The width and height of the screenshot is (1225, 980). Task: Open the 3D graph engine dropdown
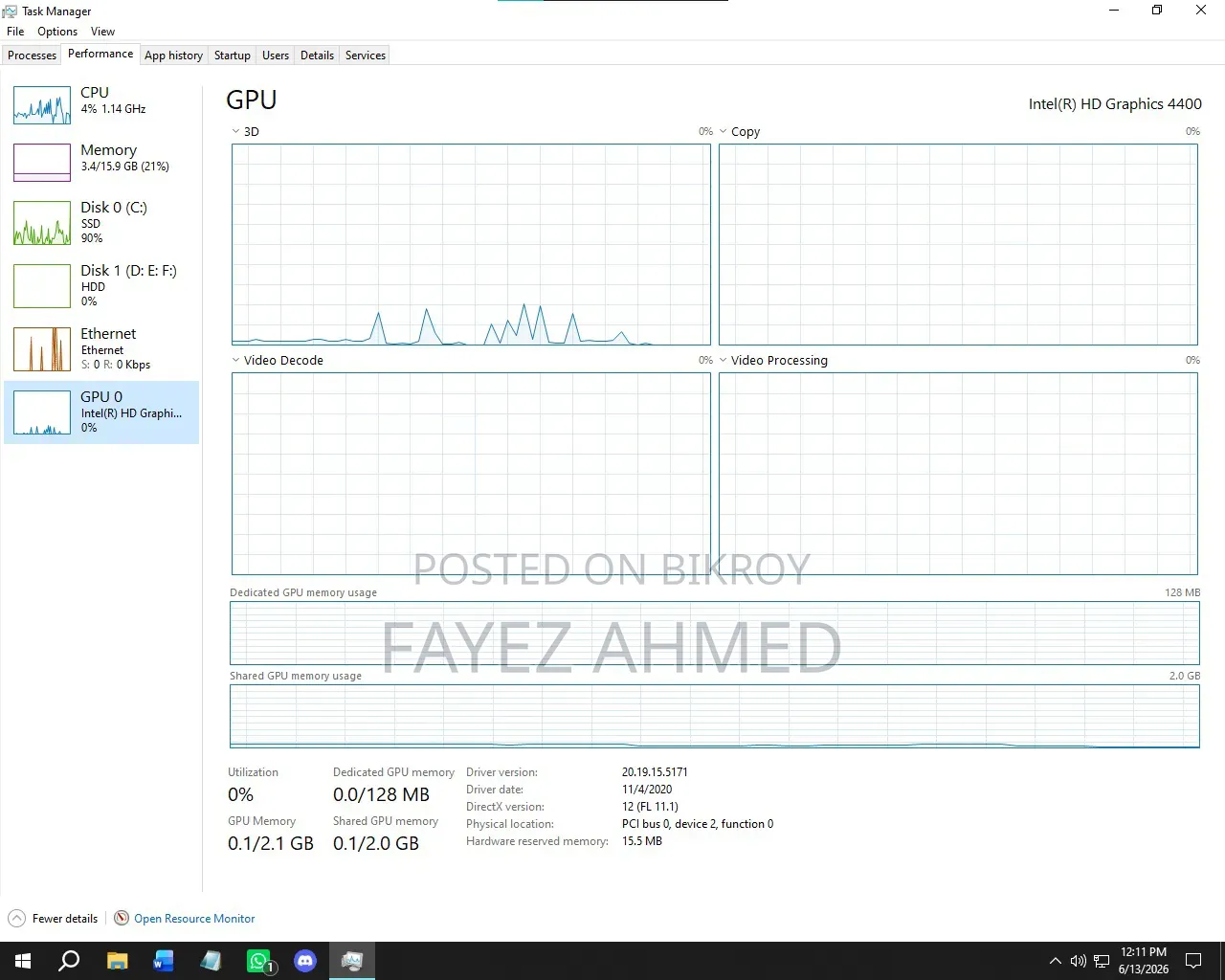click(x=235, y=132)
